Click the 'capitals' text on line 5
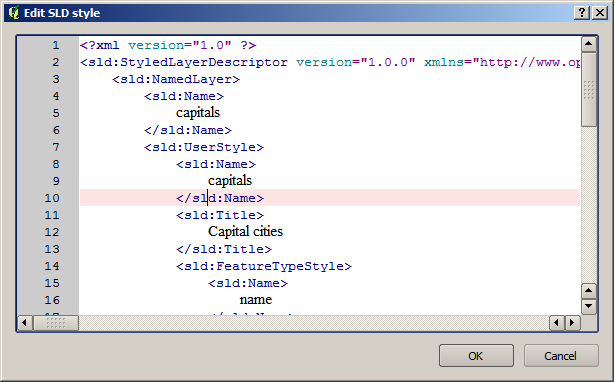Screen dimensions: 614x382 [198, 113]
